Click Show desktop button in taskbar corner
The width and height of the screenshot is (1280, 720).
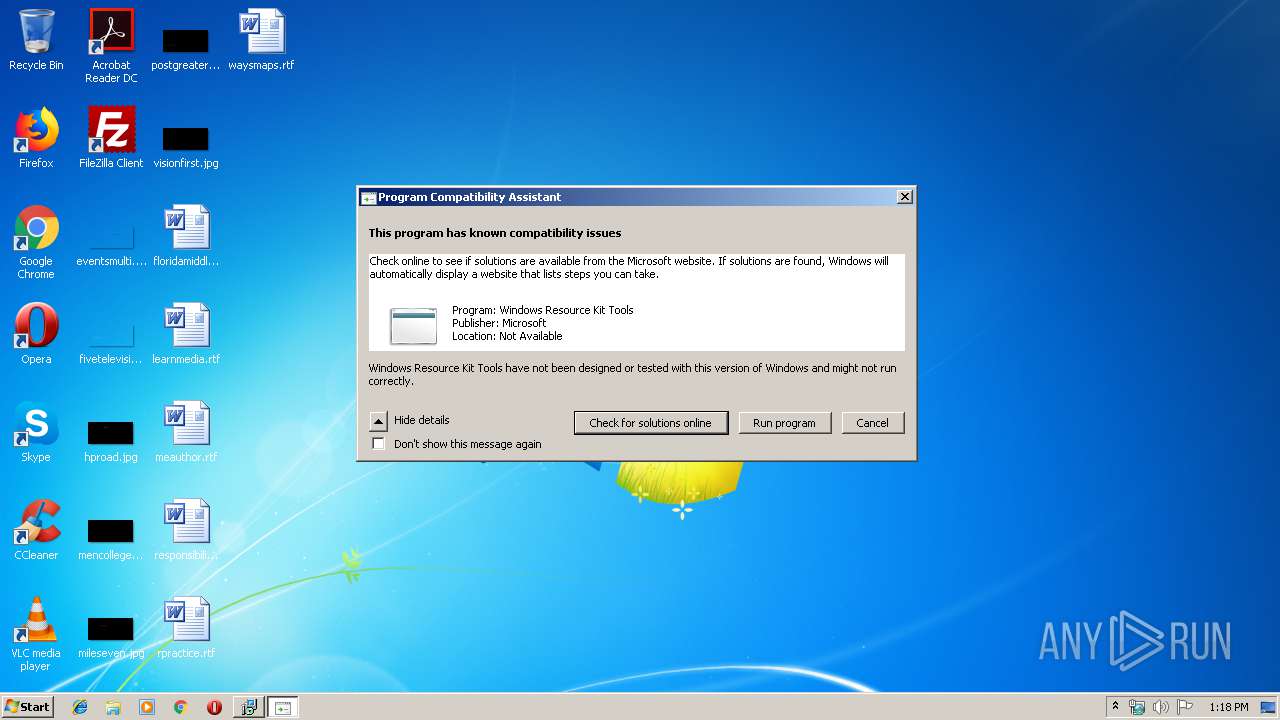click(x=1269, y=707)
